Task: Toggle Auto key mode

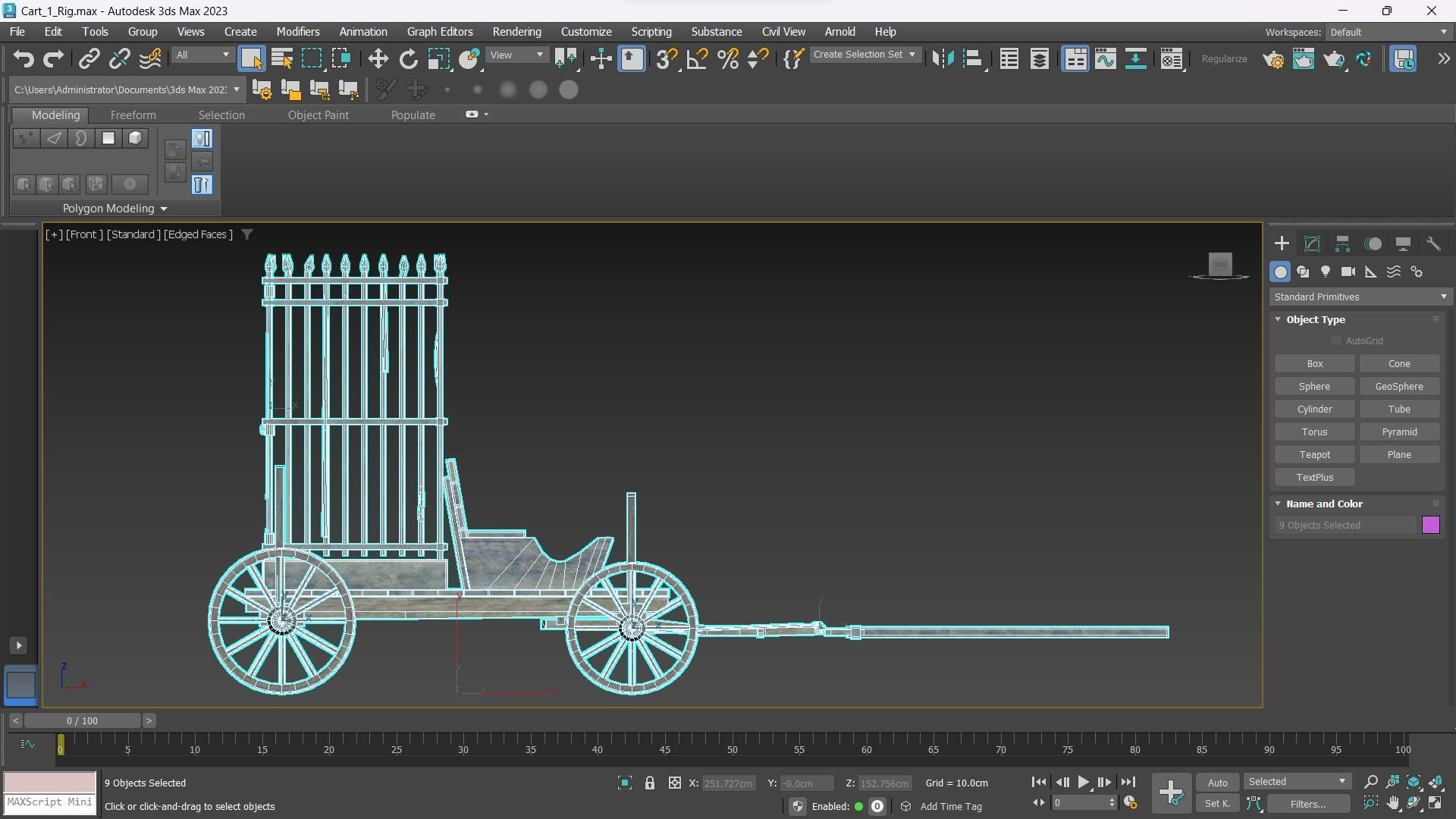Action: (1217, 783)
